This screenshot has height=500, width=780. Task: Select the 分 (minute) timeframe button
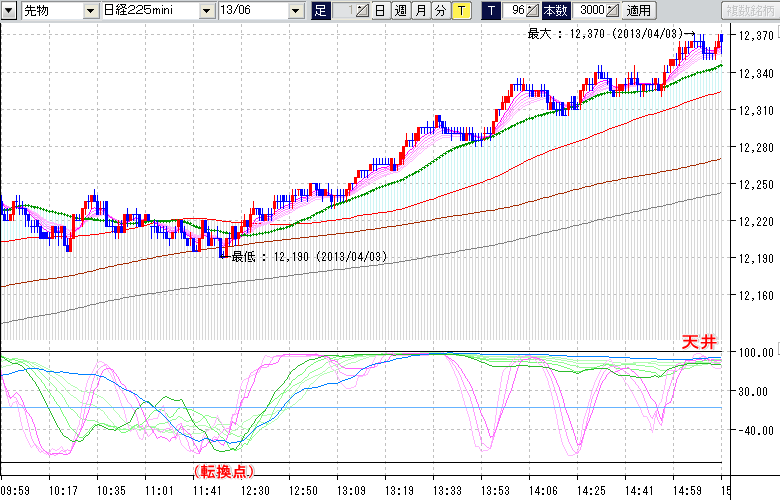pyautogui.click(x=440, y=11)
